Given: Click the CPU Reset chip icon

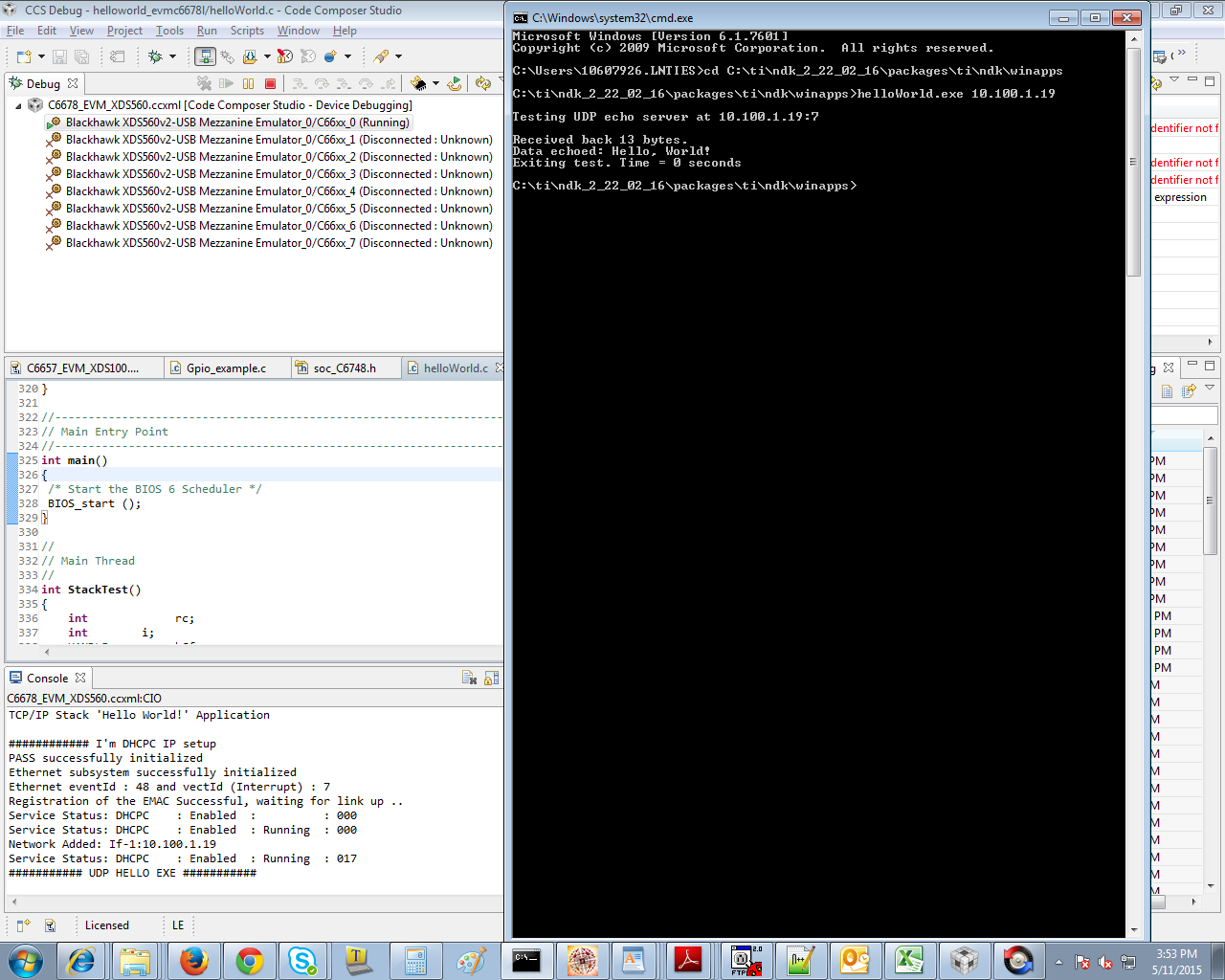Looking at the screenshot, I should point(417,84).
